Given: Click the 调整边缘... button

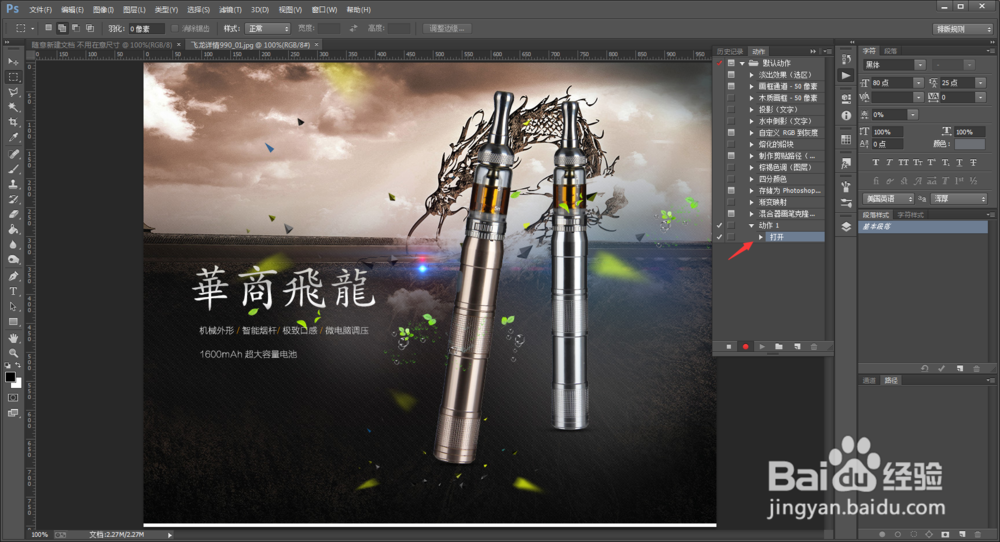Looking at the screenshot, I should [x=447, y=29].
